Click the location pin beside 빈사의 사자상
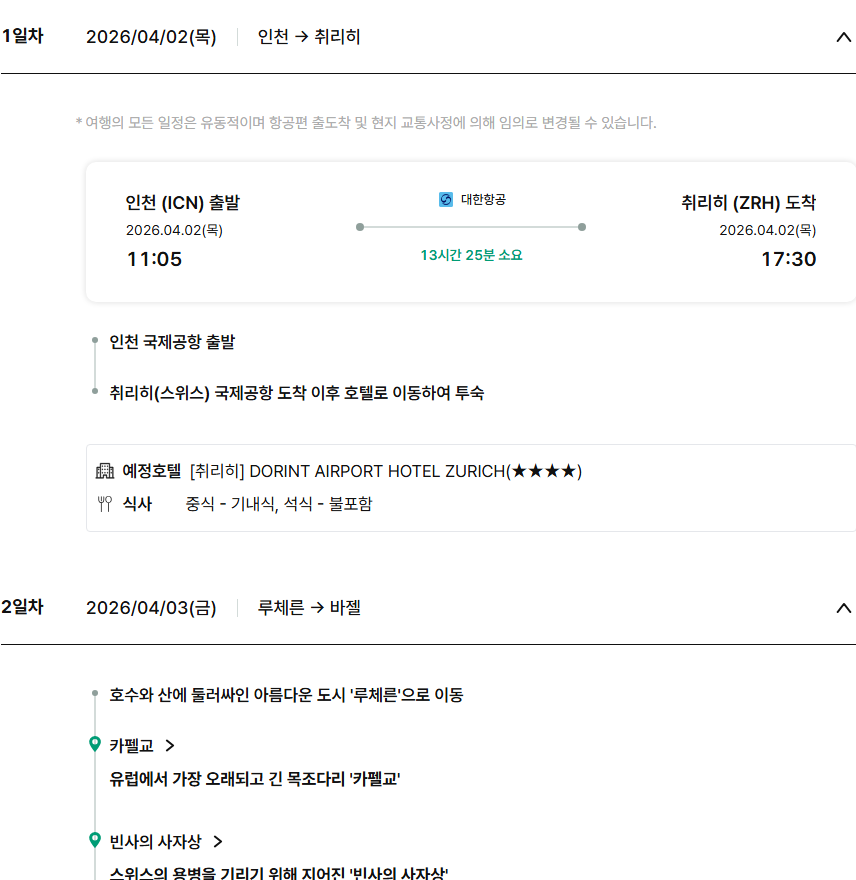856x880 pixels. [95, 841]
